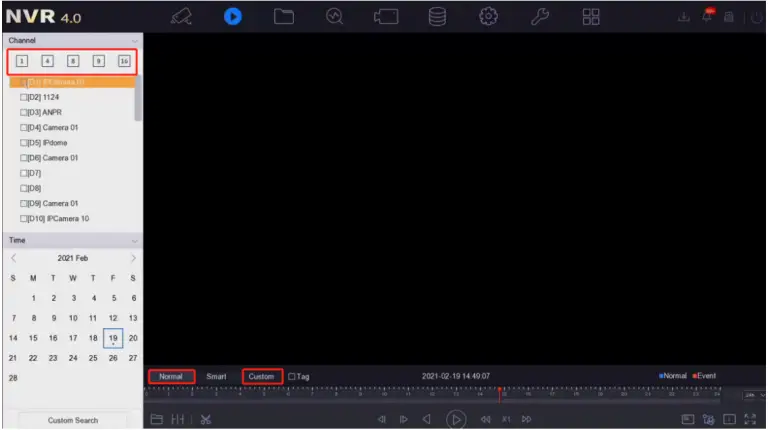The width and height of the screenshot is (768, 430).
Task: Open the Maintenance wrench icon
Action: tap(540, 17)
